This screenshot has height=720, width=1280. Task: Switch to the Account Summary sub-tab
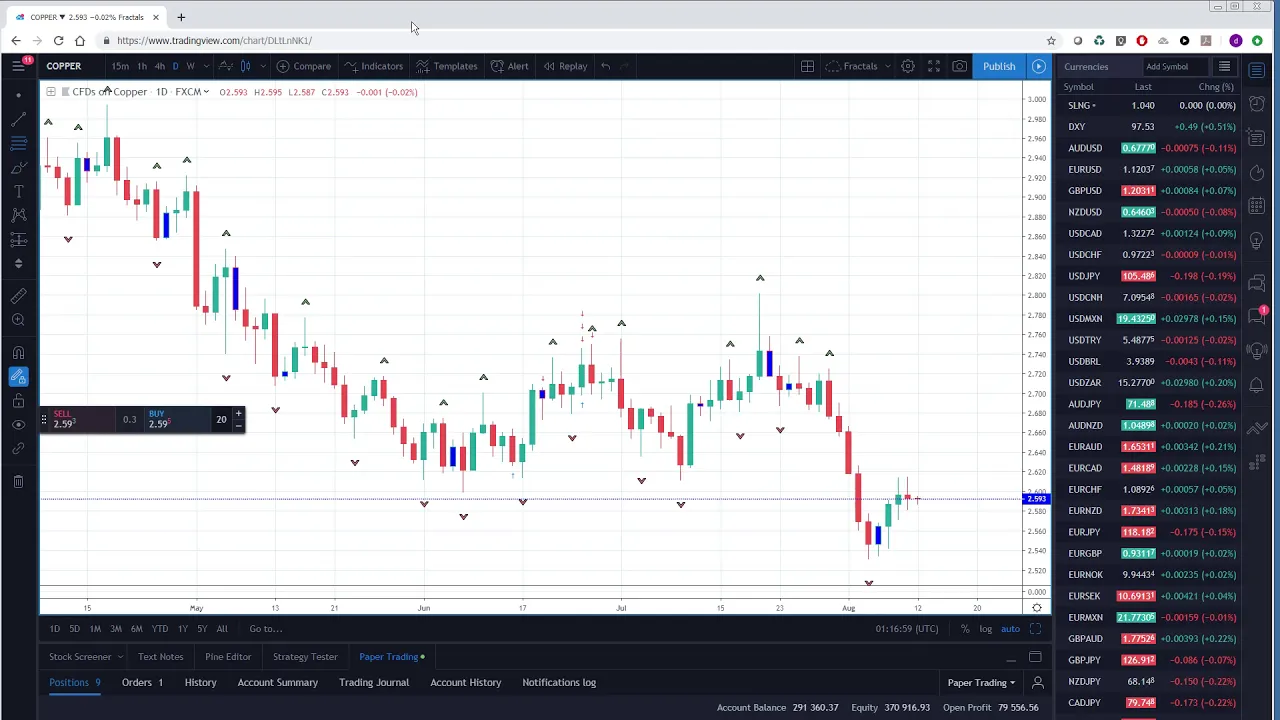coord(278,683)
